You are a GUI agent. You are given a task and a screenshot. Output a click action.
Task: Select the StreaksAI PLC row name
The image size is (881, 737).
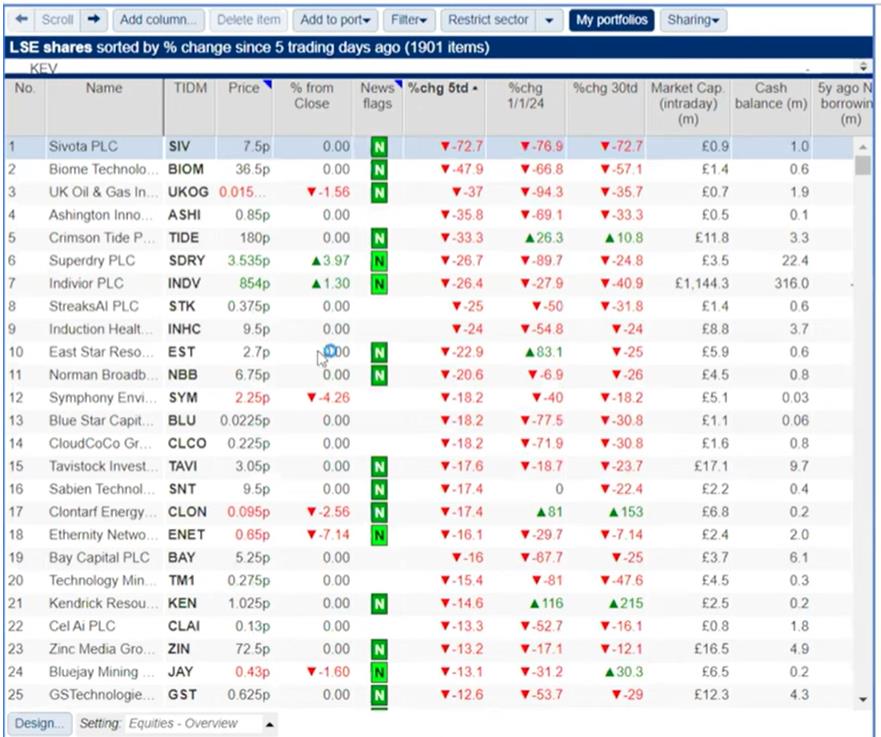[93, 307]
